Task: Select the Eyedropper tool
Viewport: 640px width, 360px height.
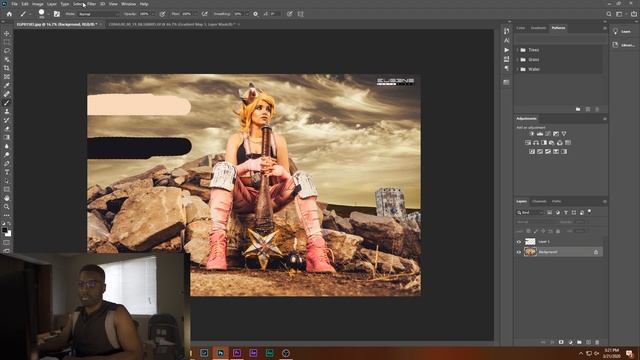Action: (x=7, y=85)
